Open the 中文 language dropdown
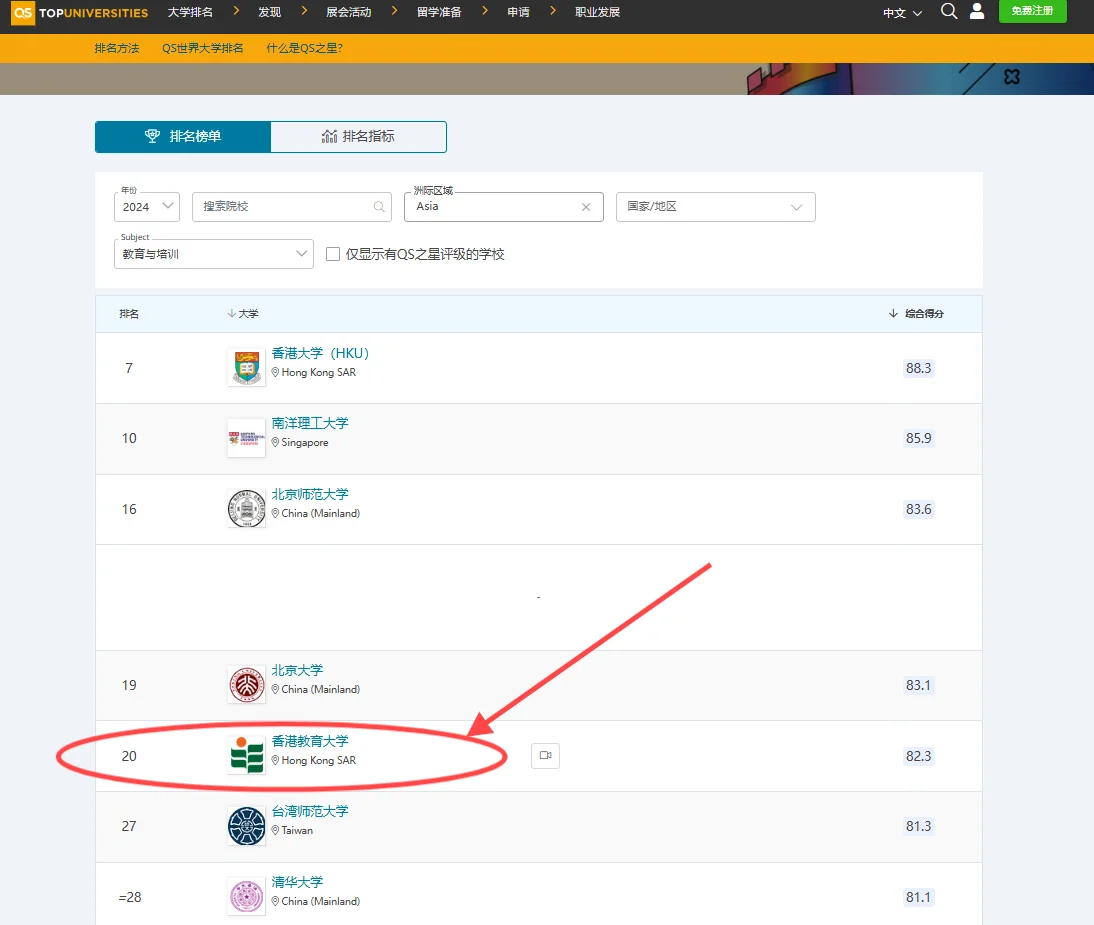 click(x=902, y=13)
